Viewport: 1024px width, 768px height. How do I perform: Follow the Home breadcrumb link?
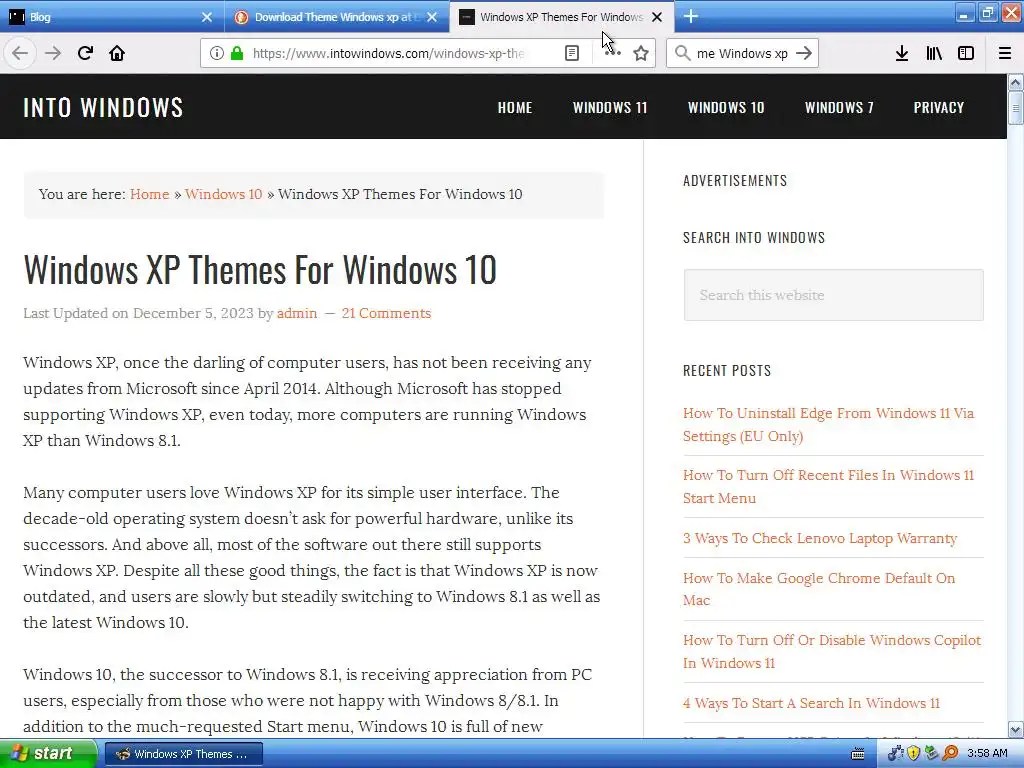(150, 194)
